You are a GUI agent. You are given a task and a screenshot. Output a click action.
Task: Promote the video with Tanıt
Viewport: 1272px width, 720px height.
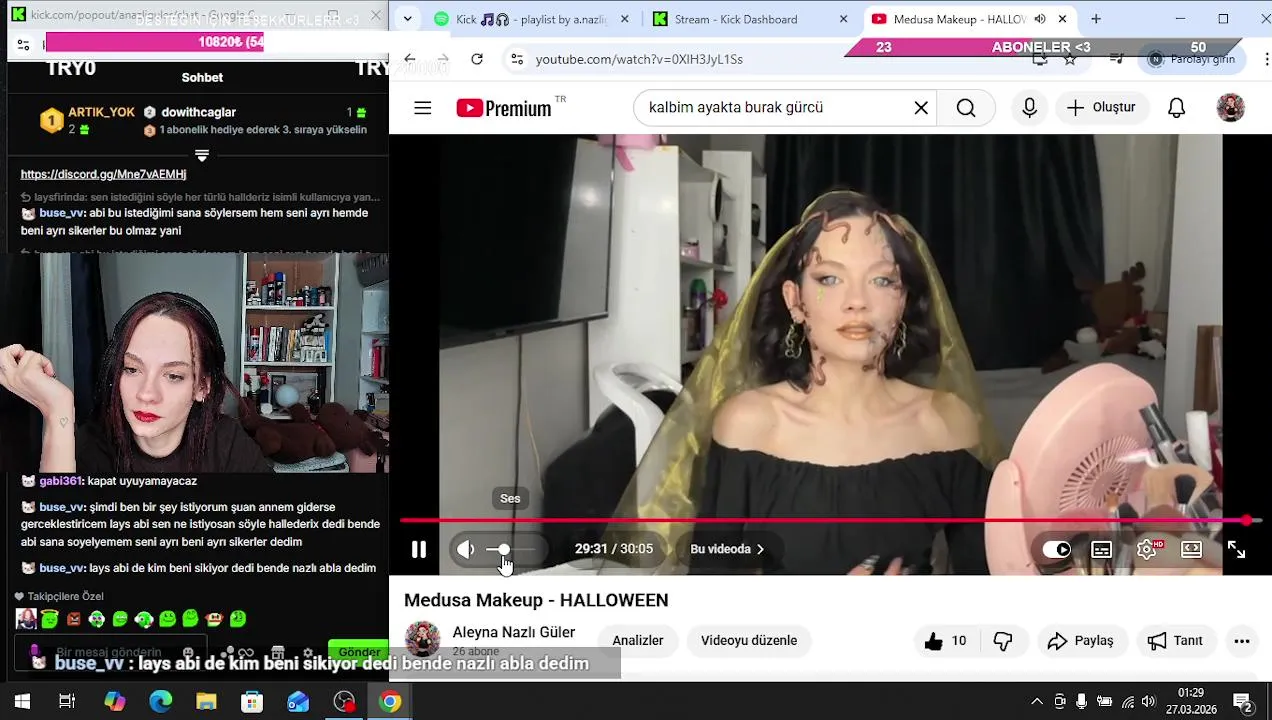point(1175,641)
